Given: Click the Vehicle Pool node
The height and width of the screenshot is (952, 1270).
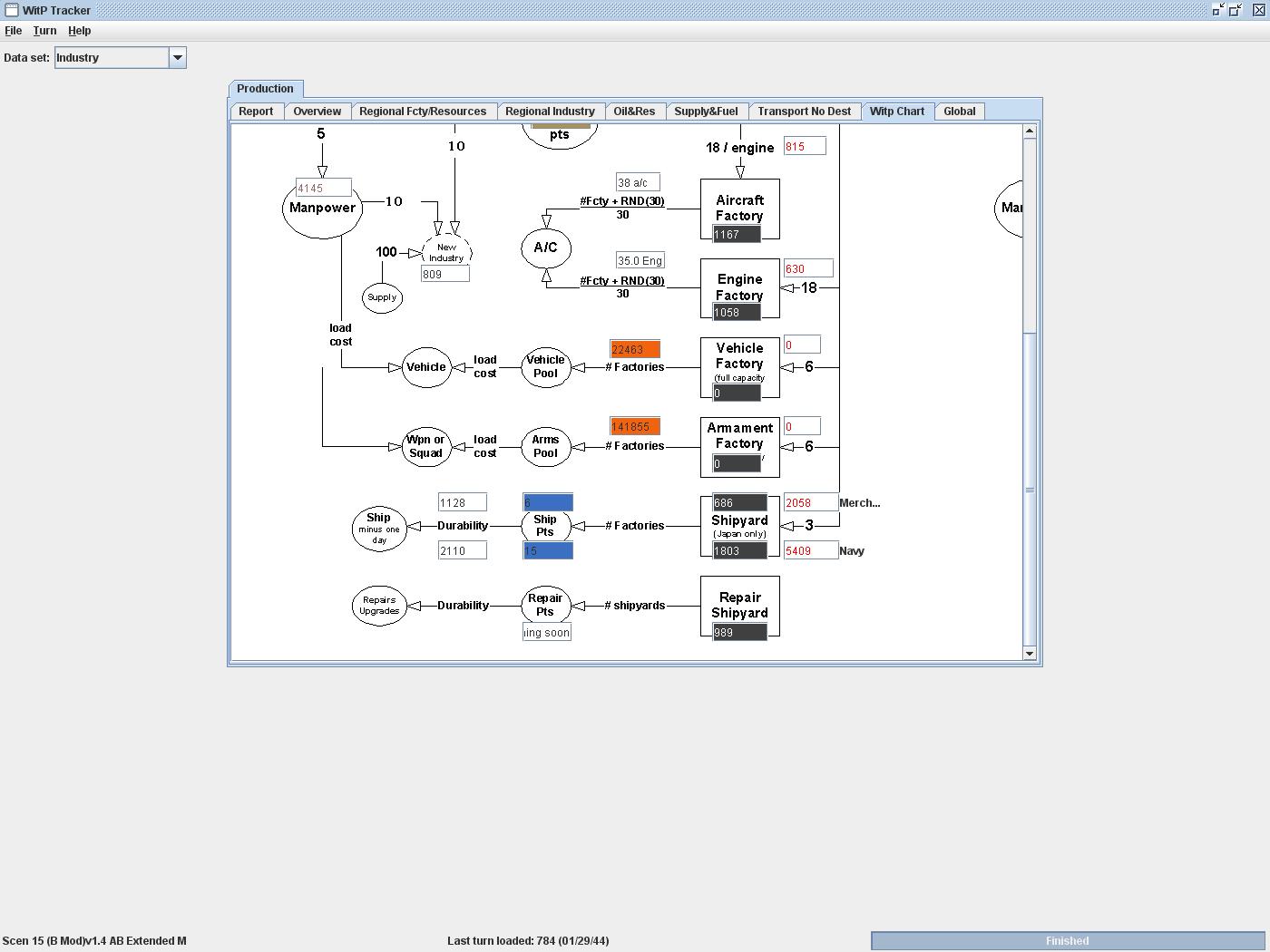Looking at the screenshot, I should coord(545,366).
